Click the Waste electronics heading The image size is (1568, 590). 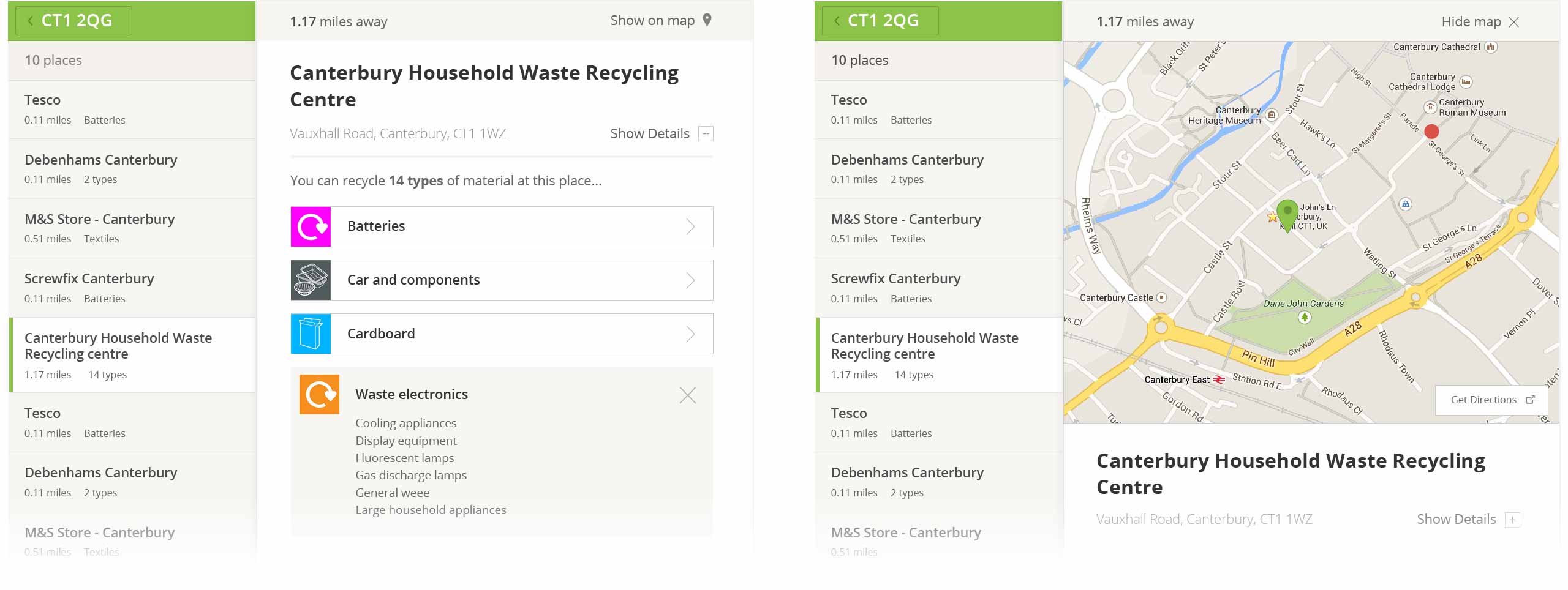[x=412, y=395]
